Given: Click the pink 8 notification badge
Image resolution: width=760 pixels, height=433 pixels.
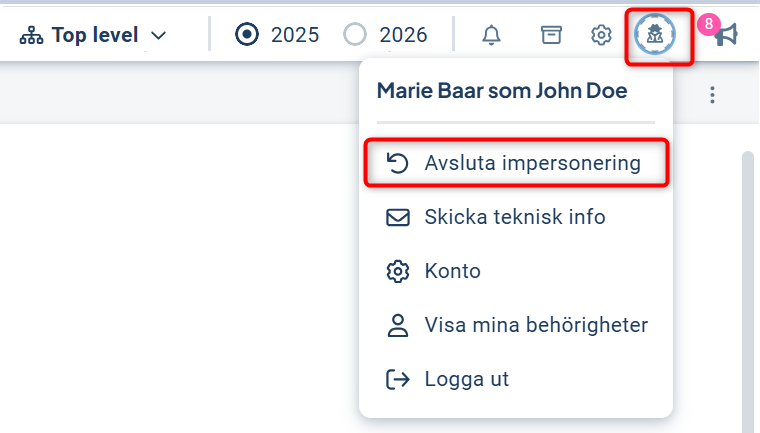Looking at the screenshot, I should [708, 24].
